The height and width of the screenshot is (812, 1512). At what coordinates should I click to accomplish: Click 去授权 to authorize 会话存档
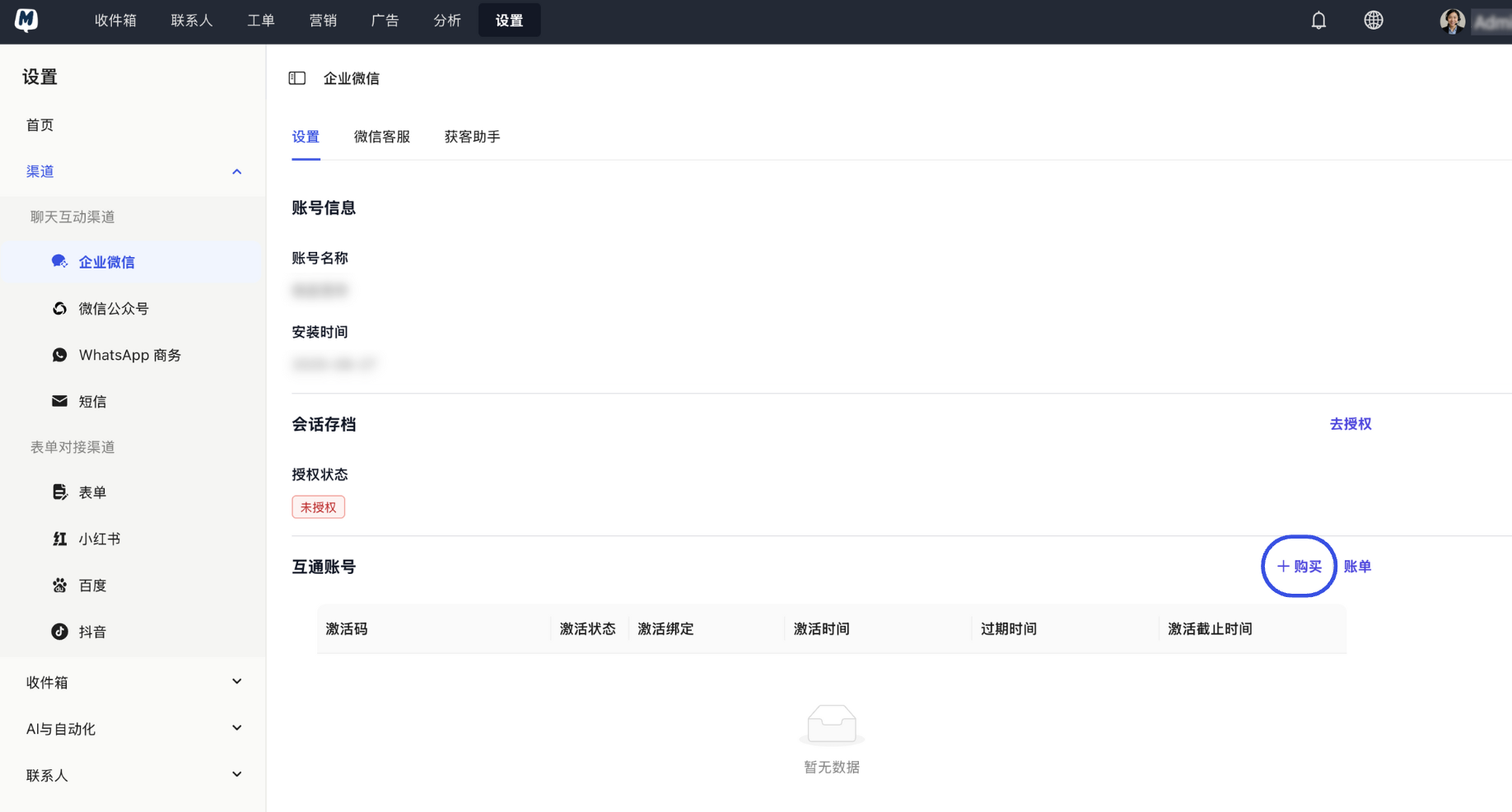1350,423
